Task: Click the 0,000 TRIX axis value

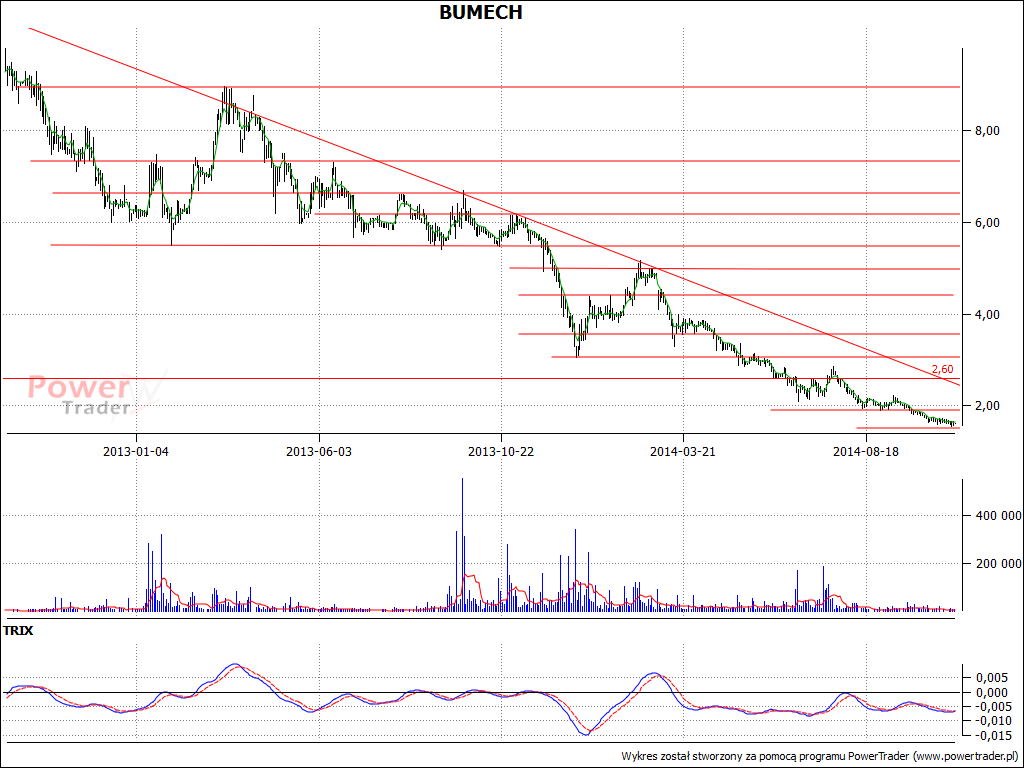Action: coord(992,693)
